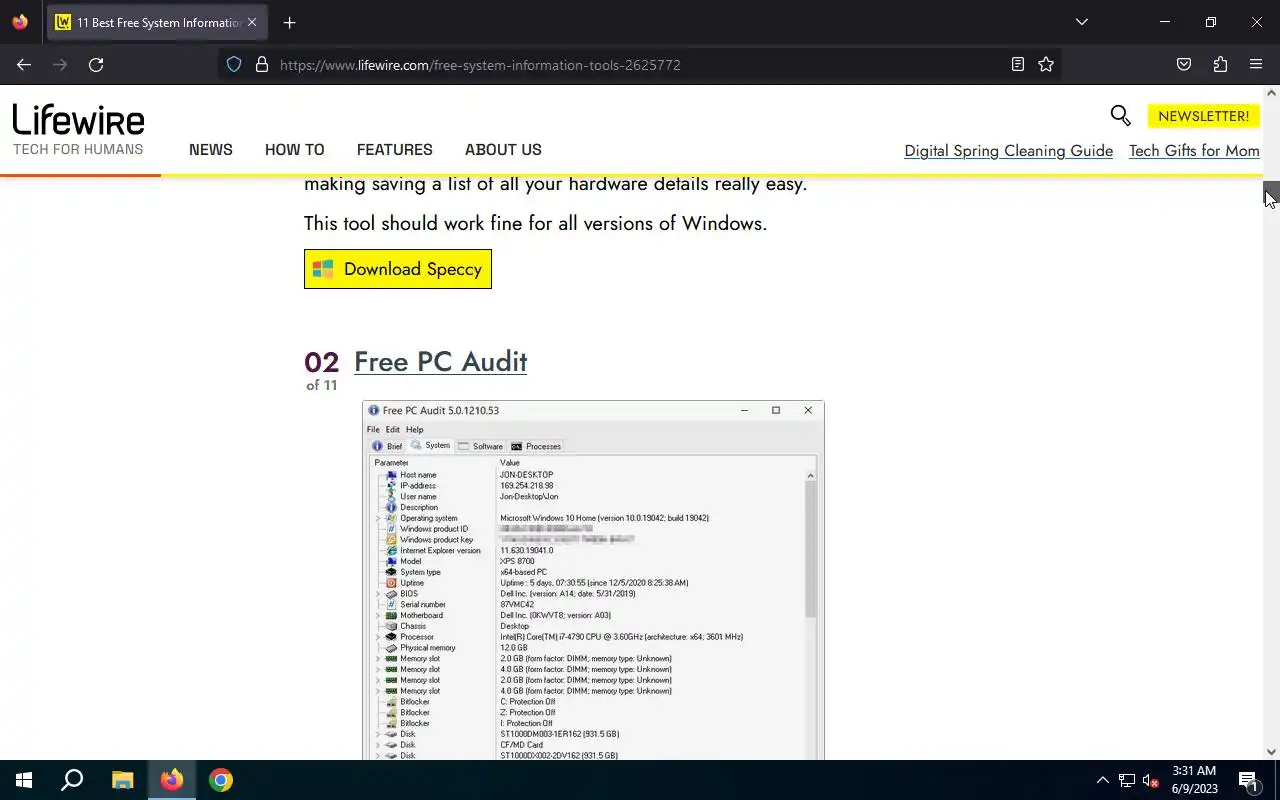Click the Free PC Audit screenshot
1280x800 pixels.
coord(593,580)
